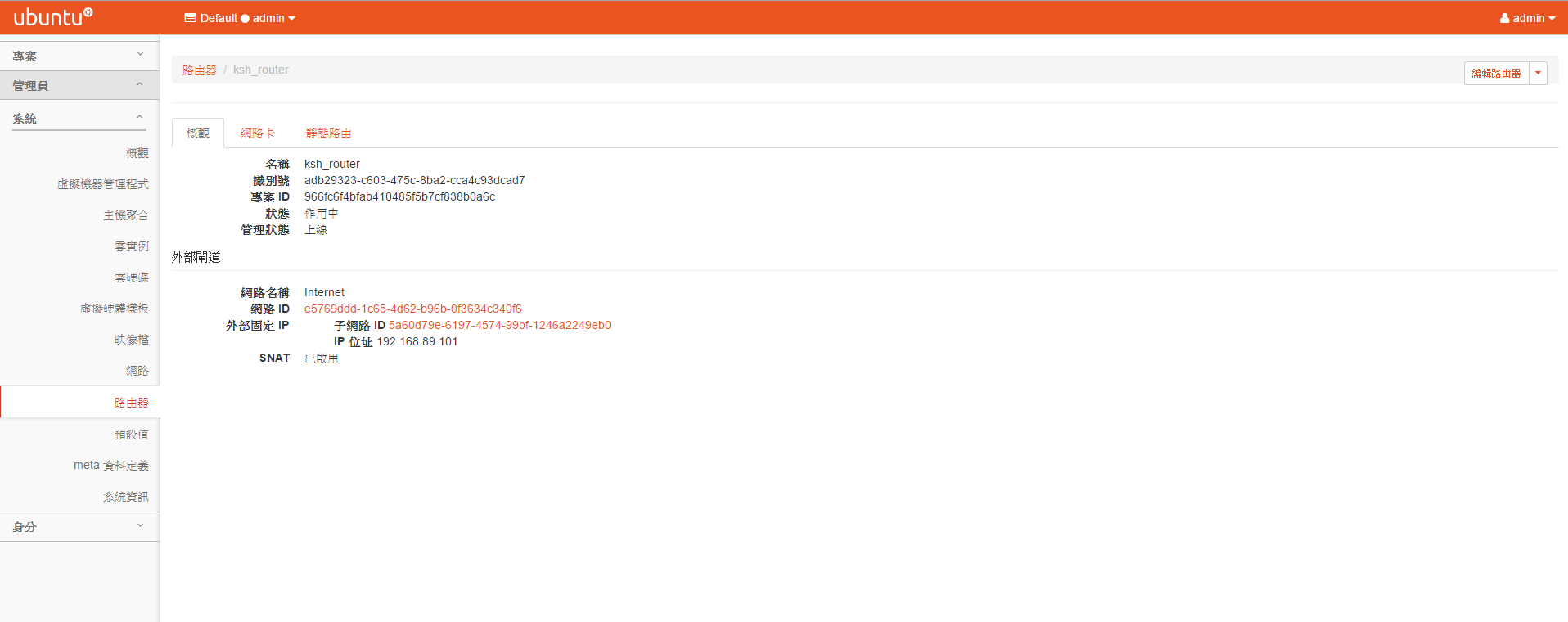The width and height of the screenshot is (1568, 622).
Task: Click the 路由器 breadcrumb link
Action: click(199, 70)
